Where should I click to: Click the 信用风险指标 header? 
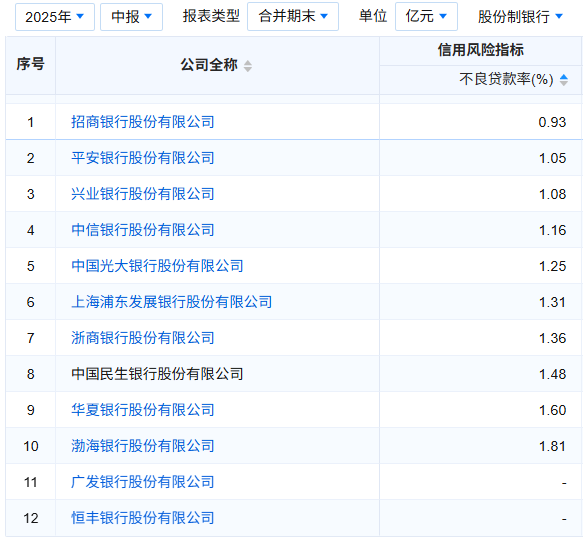pos(481,50)
